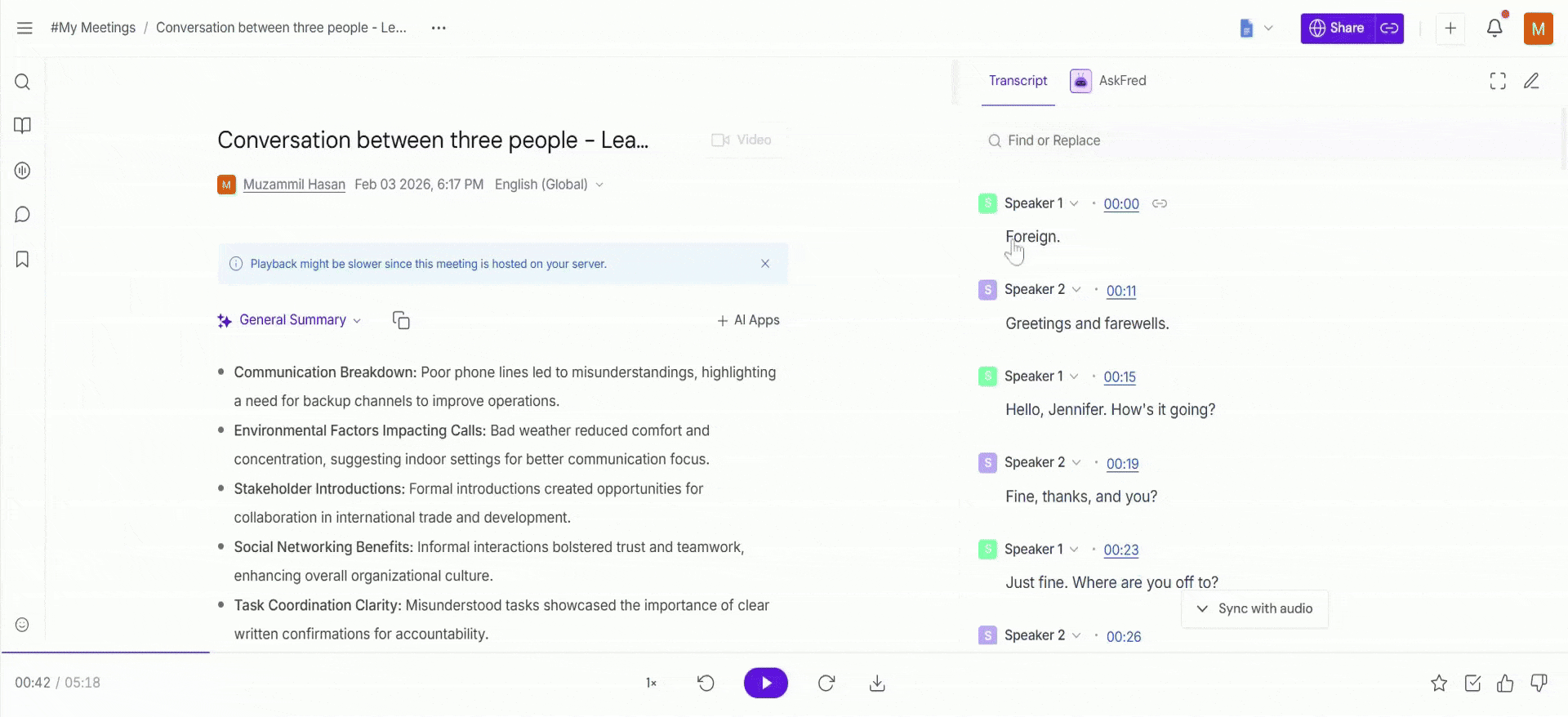1568x717 pixels.
Task: Click transcript line 'Hello, Jennifer. How's it going?'
Action: coord(1111,410)
